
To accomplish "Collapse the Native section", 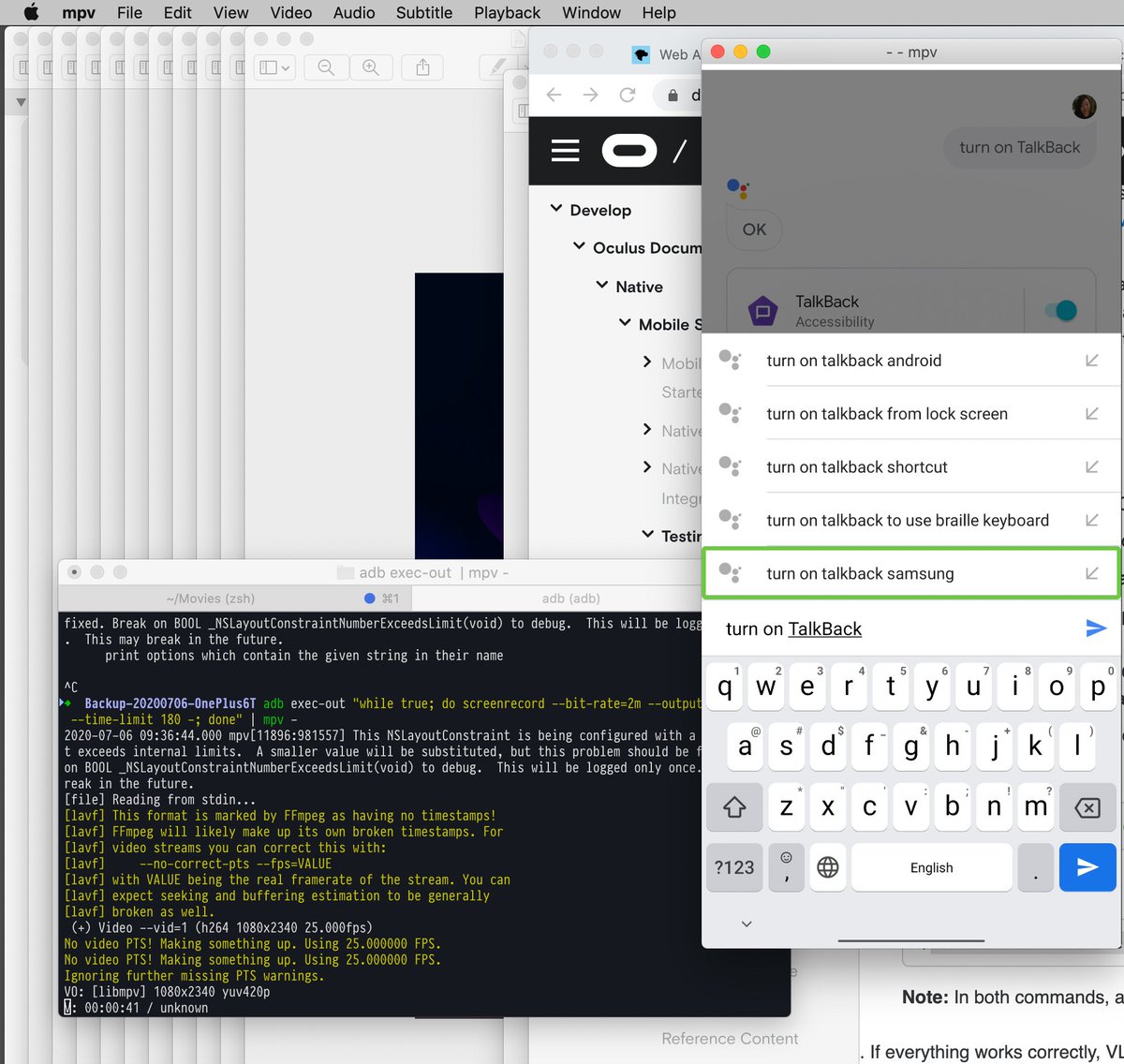I will 602,285.
